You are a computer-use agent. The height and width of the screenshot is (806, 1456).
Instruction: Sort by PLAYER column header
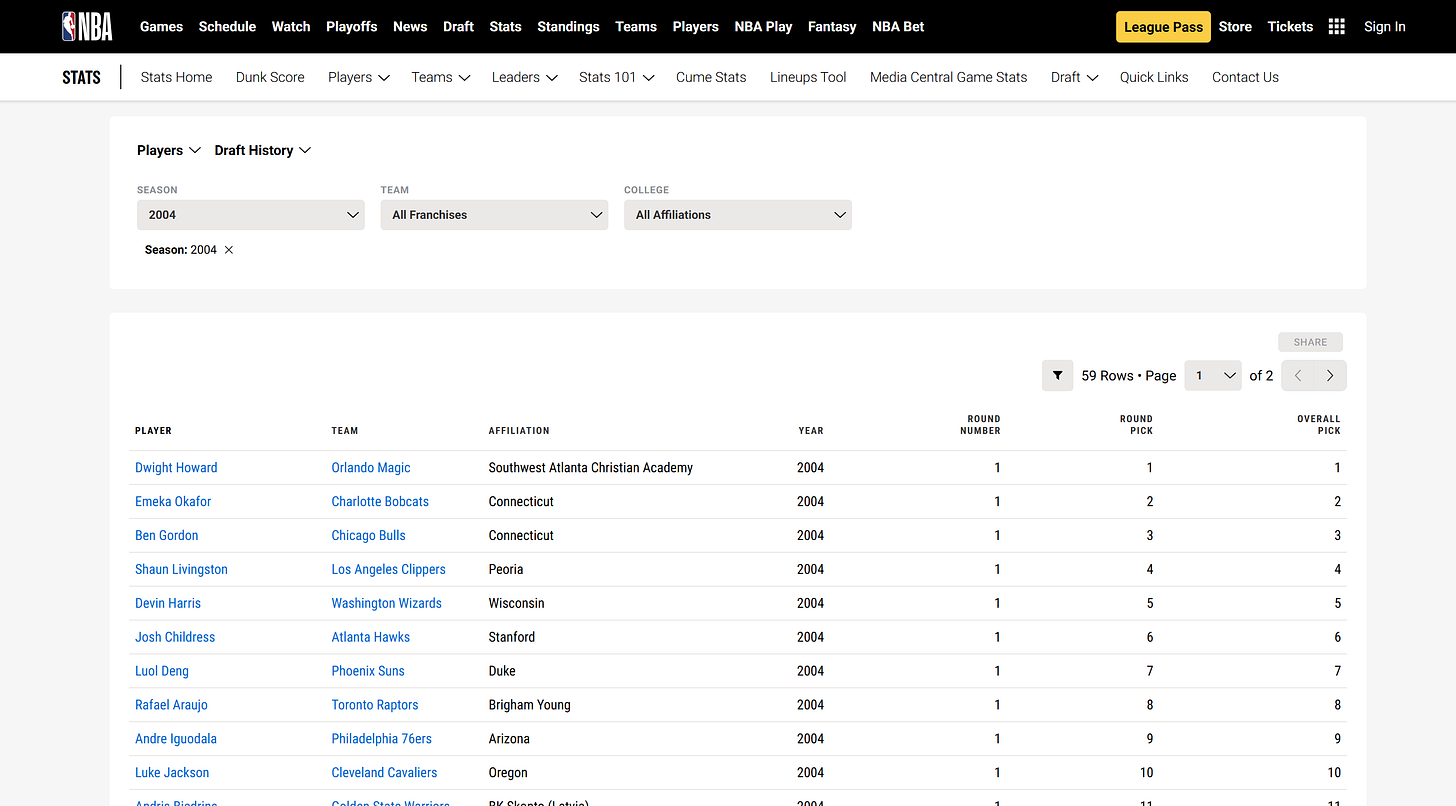click(x=153, y=431)
